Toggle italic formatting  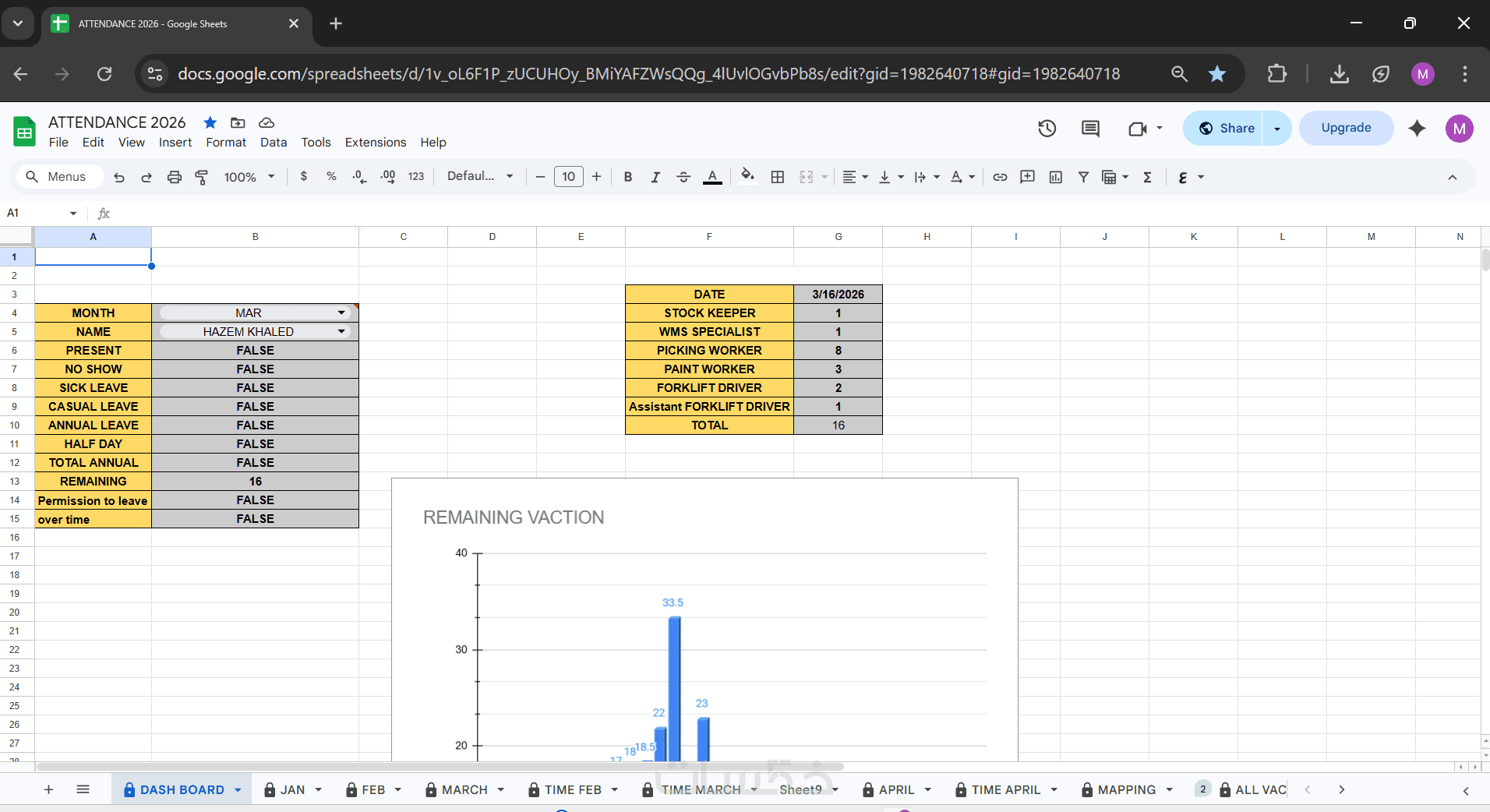pyautogui.click(x=655, y=177)
